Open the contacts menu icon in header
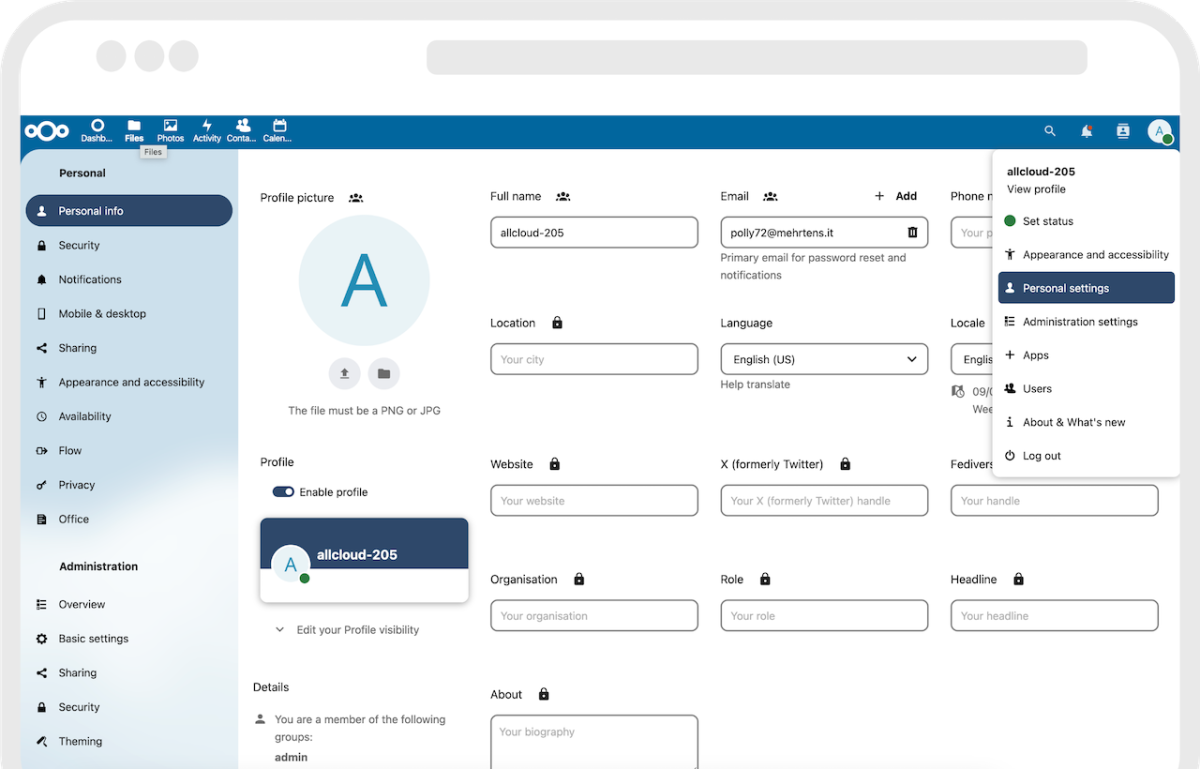1200x769 pixels. [x=1123, y=131]
